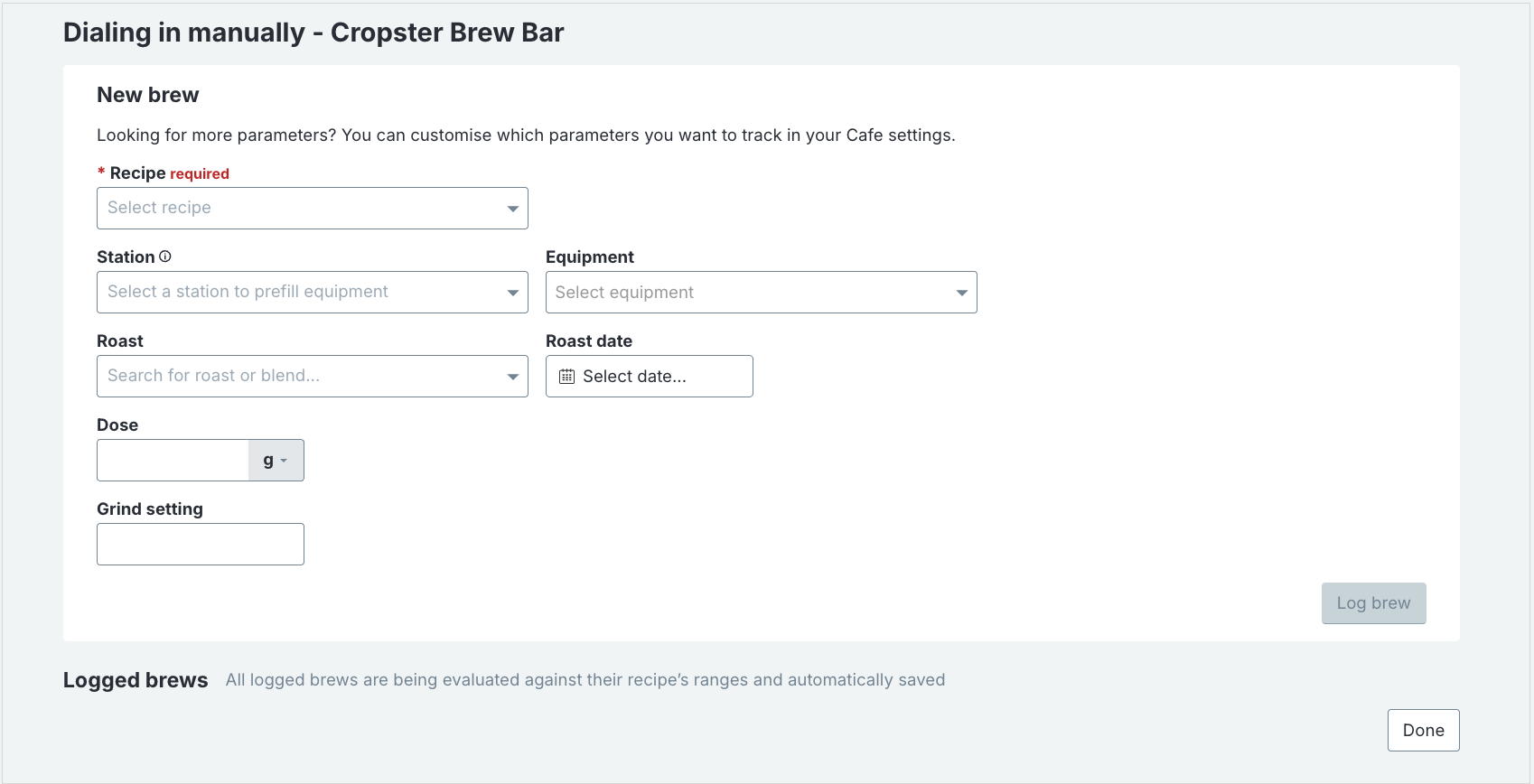Click the 'New brew' heading
Viewport: 1534px width, 784px height.
[148, 95]
